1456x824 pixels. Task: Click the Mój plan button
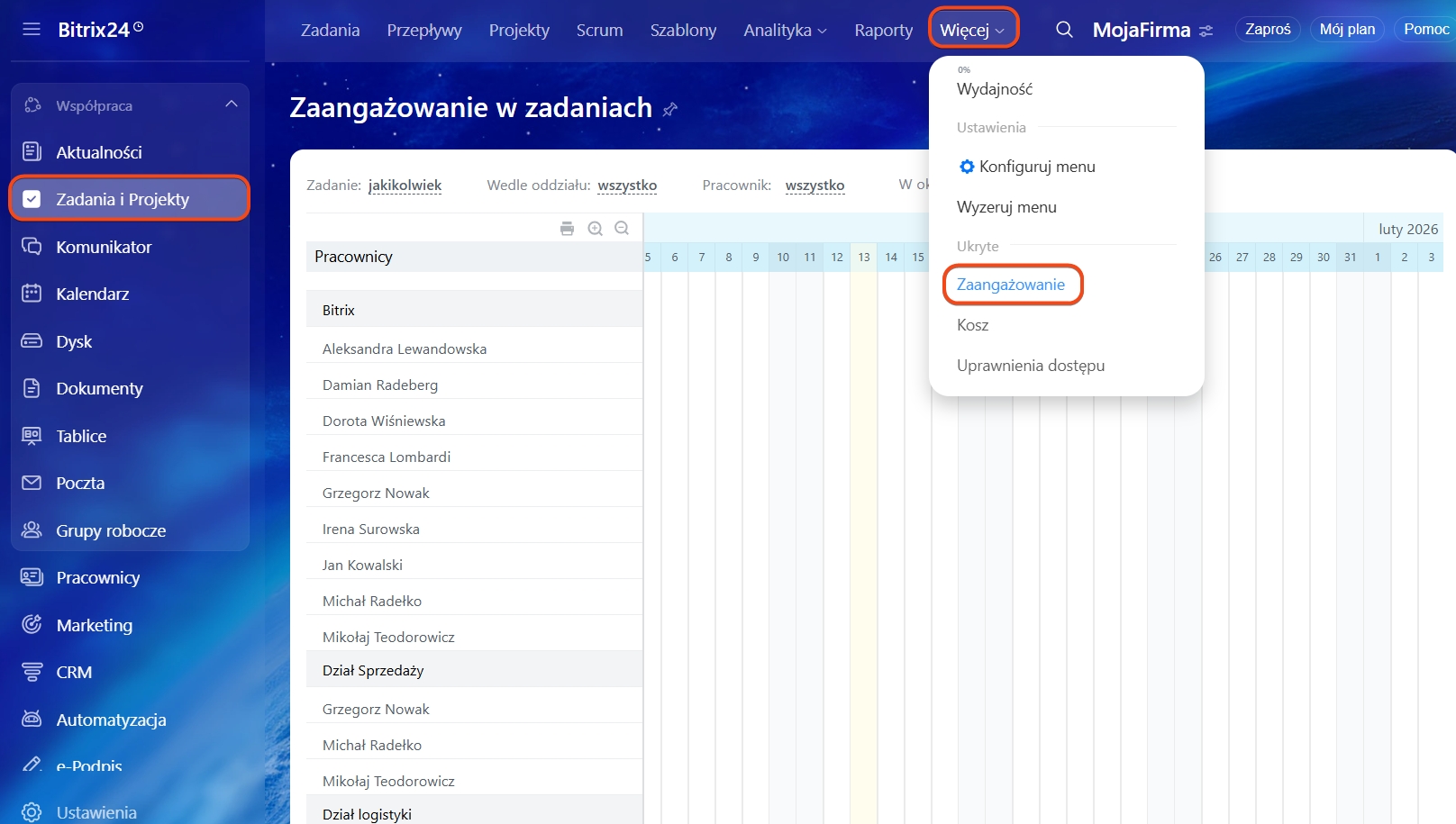pyautogui.click(x=1346, y=29)
